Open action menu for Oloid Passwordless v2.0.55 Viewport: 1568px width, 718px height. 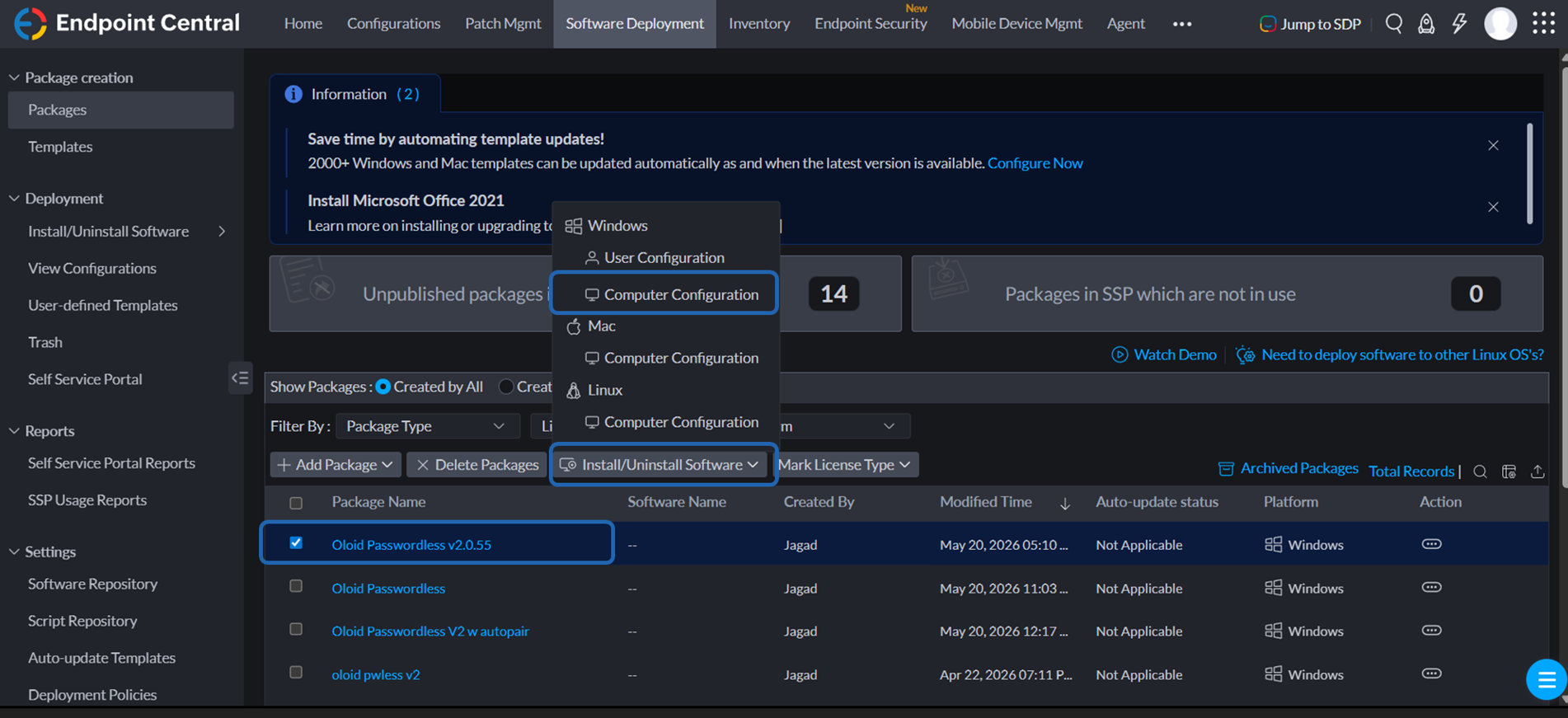tap(1431, 544)
